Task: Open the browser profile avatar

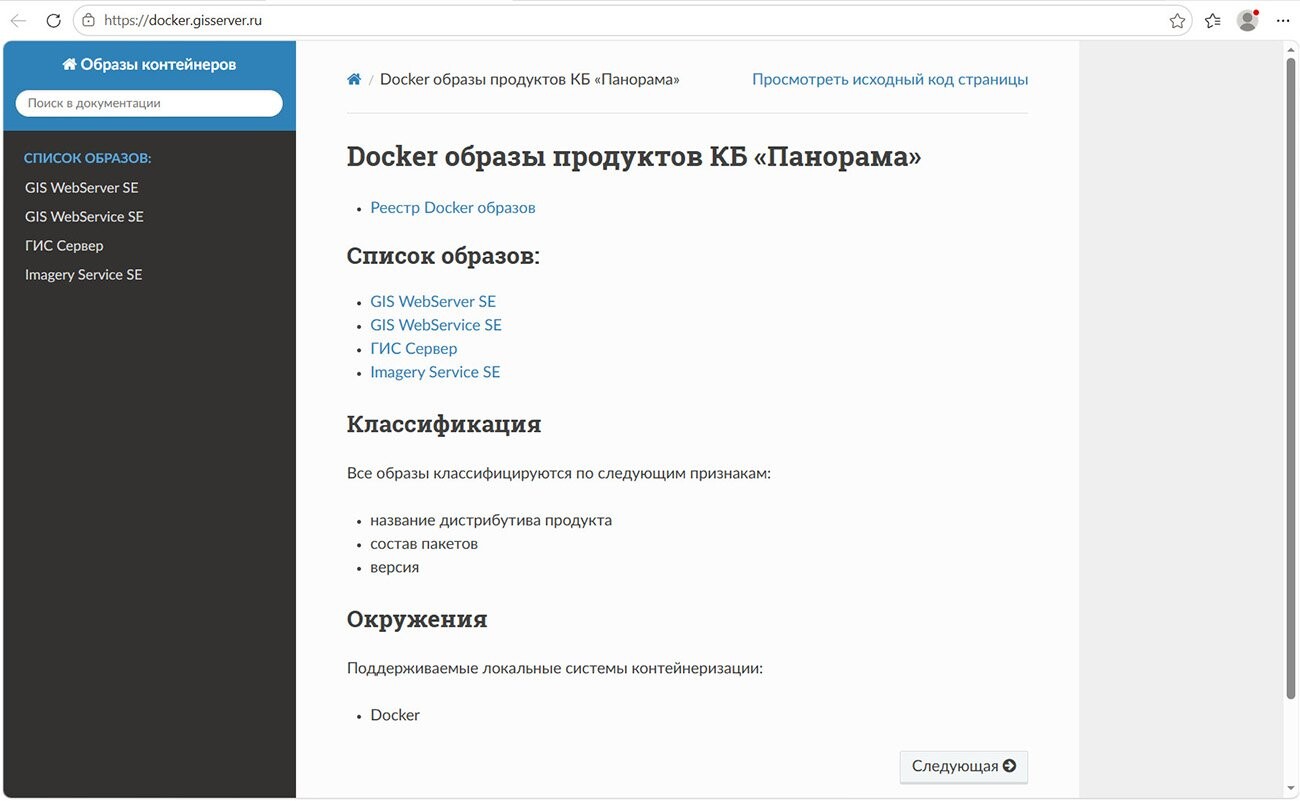Action: point(1247,20)
